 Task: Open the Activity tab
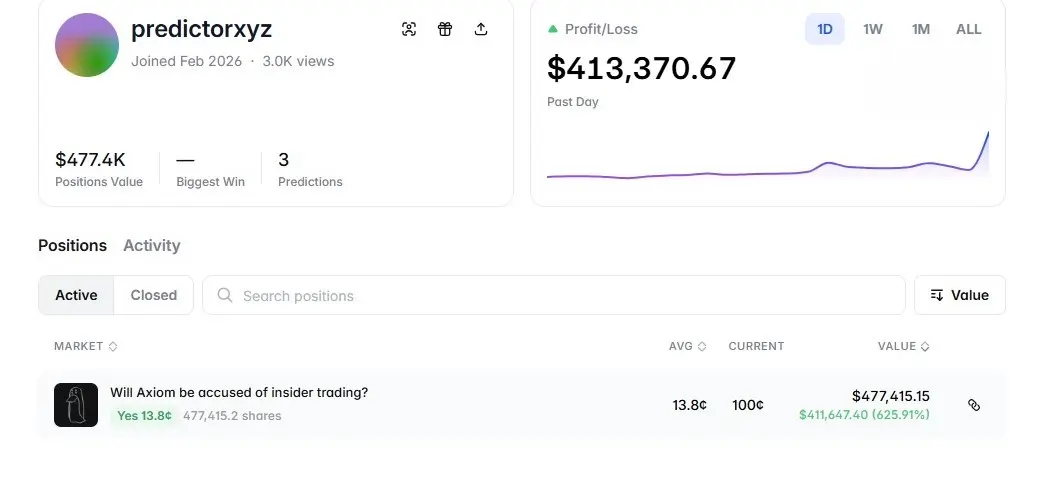coord(151,245)
